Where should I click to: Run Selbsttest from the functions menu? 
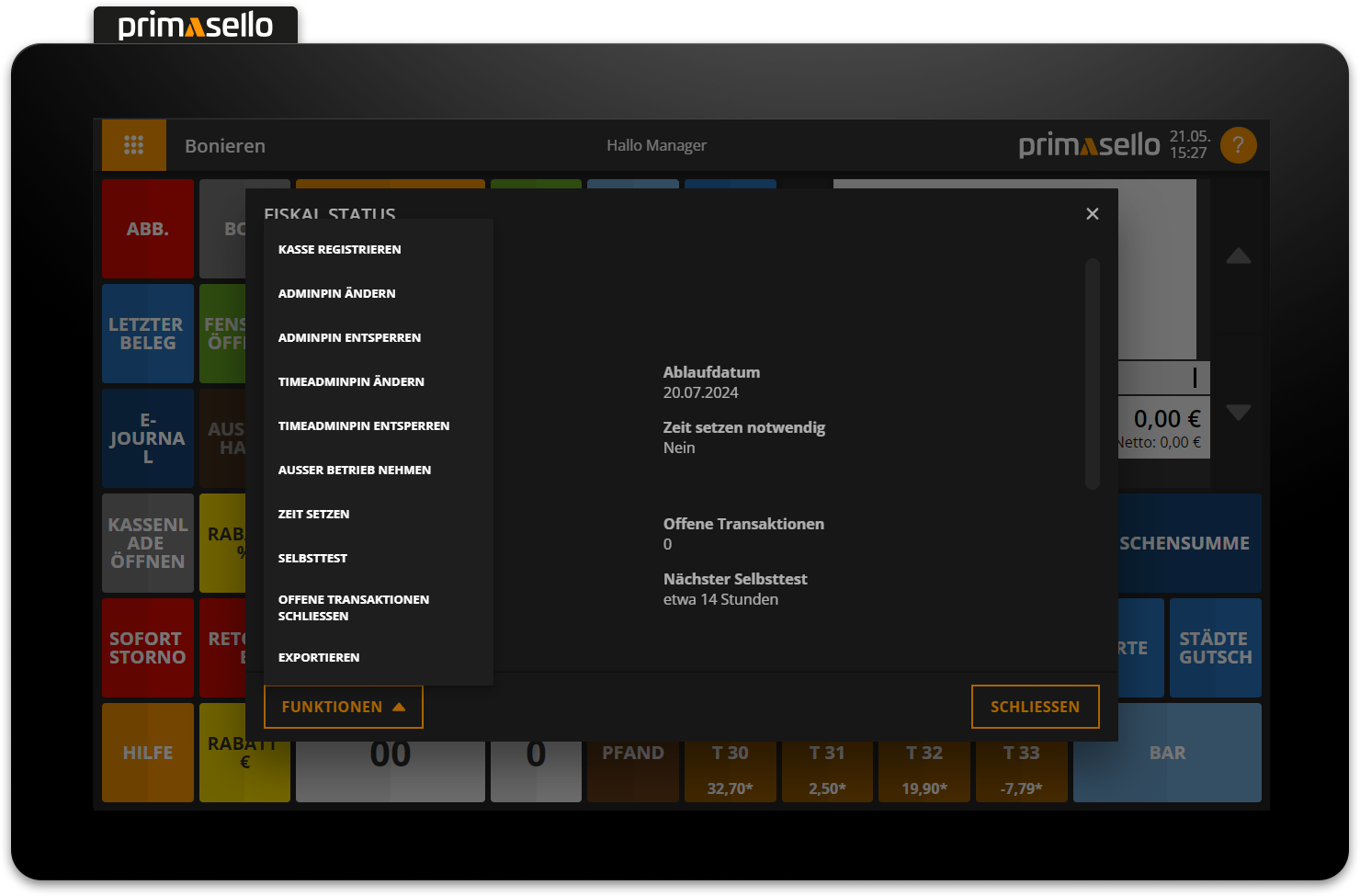pyautogui.click(x=313, y=559)
